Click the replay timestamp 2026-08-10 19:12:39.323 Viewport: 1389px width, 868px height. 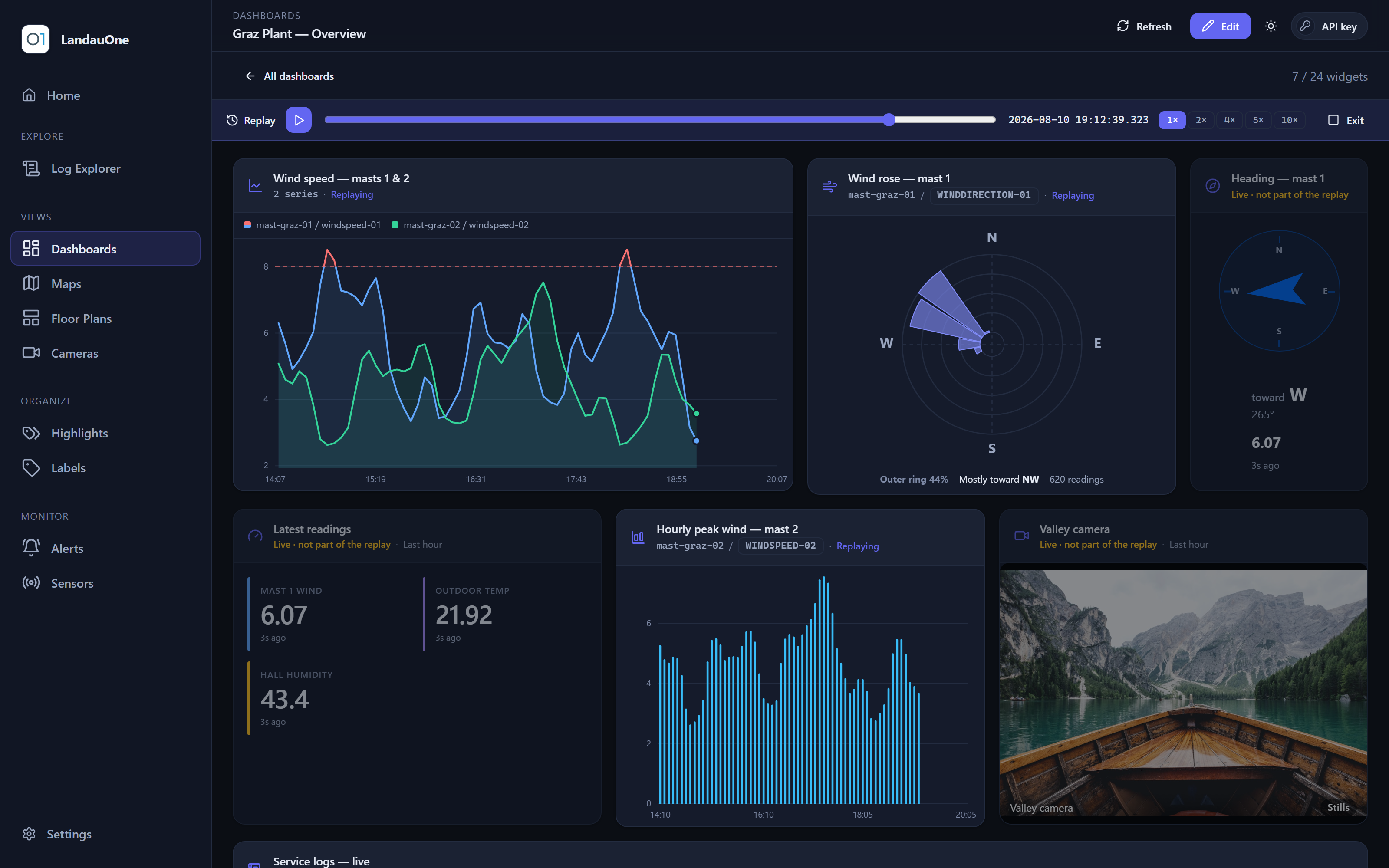click(x=1079, y=120)
